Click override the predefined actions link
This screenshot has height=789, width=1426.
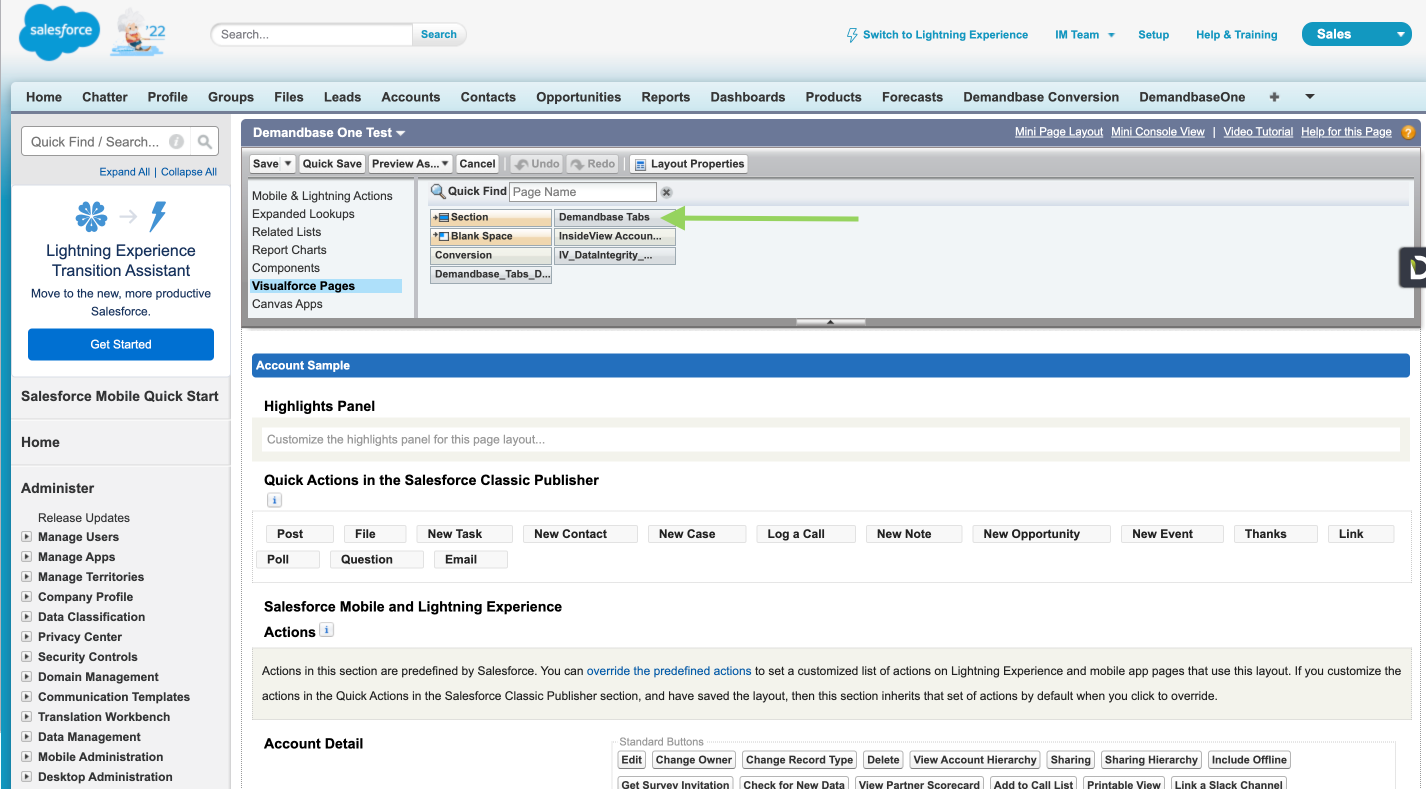669,671
